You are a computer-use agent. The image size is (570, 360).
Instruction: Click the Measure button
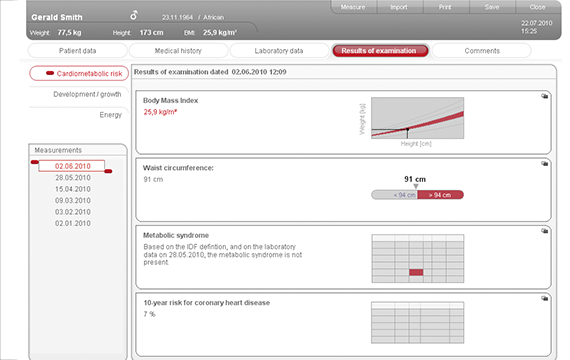tap(353, 7)
